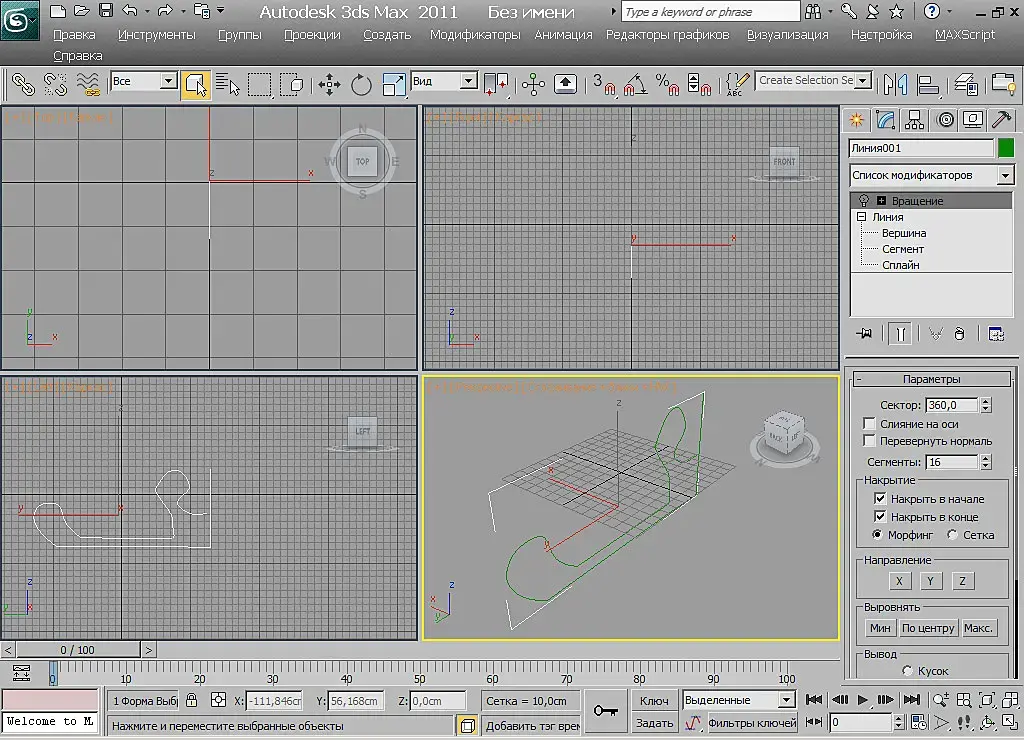Open the Create panel tab
This screenshot has height=740, width=1024.
856,120
